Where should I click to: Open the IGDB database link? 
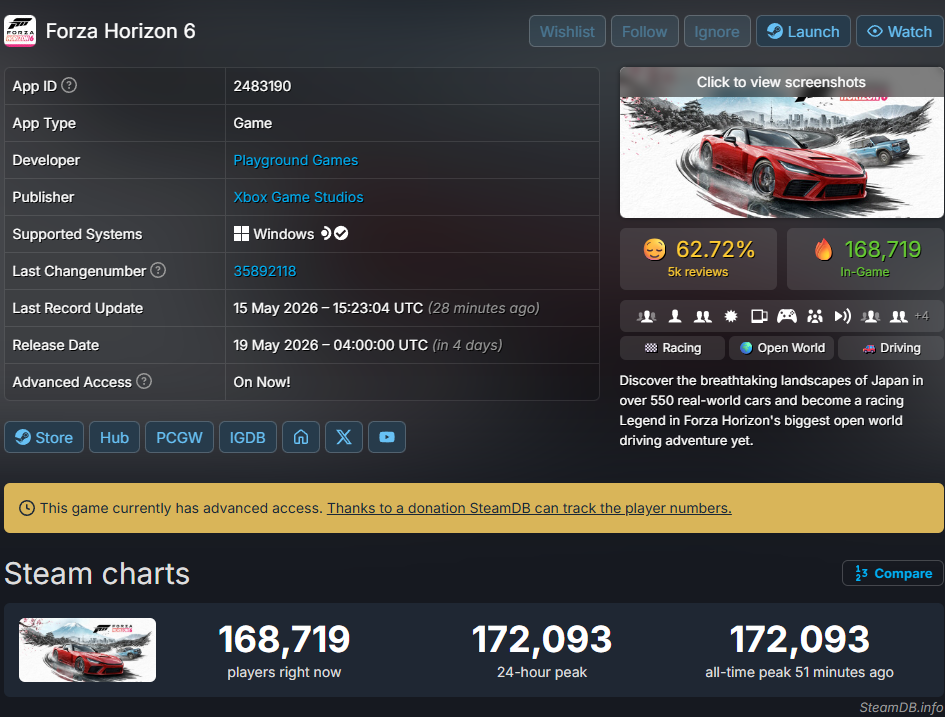[x=247, y=437]
